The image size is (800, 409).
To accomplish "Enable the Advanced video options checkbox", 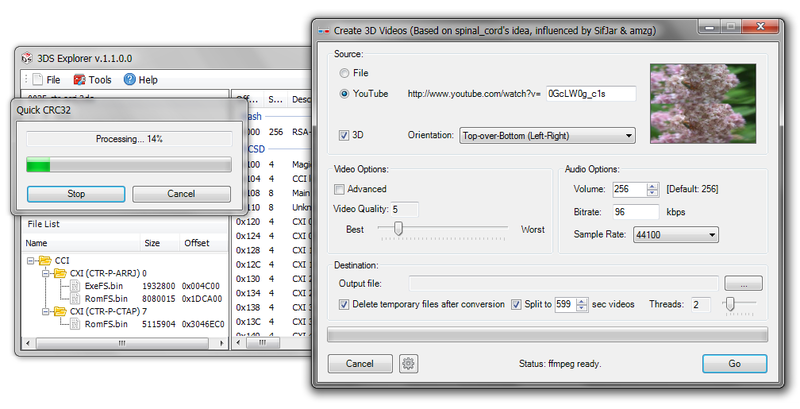I will tap(340, 189).
